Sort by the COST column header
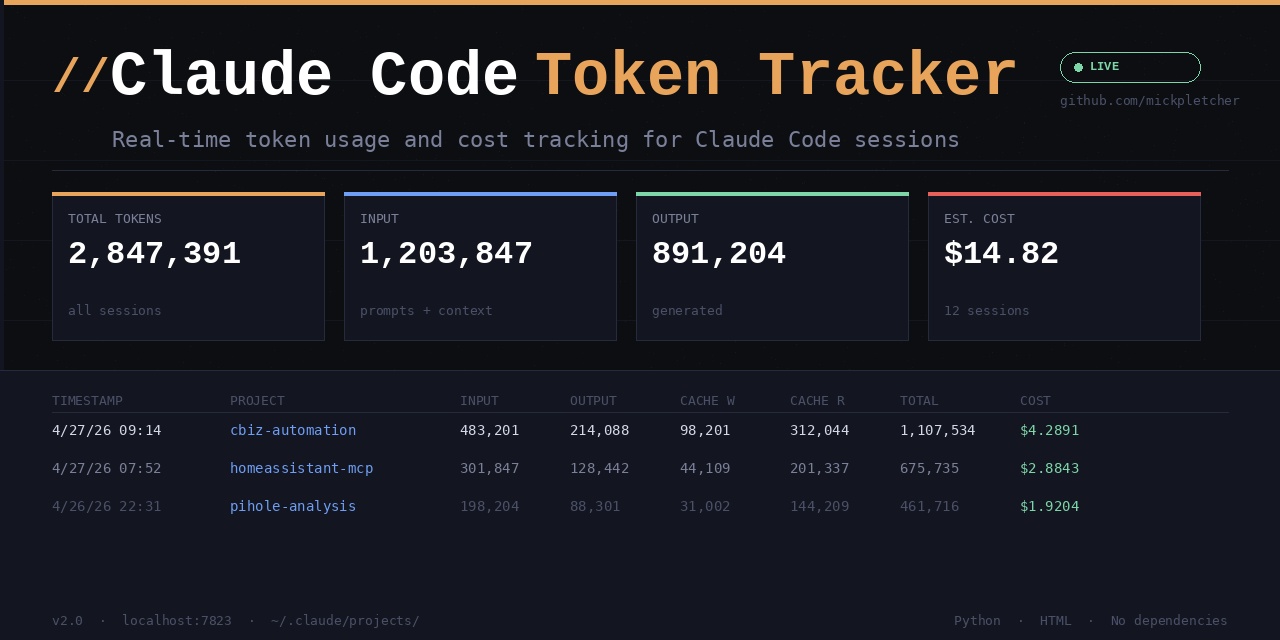1280x640 pixels. point(1035,400)
